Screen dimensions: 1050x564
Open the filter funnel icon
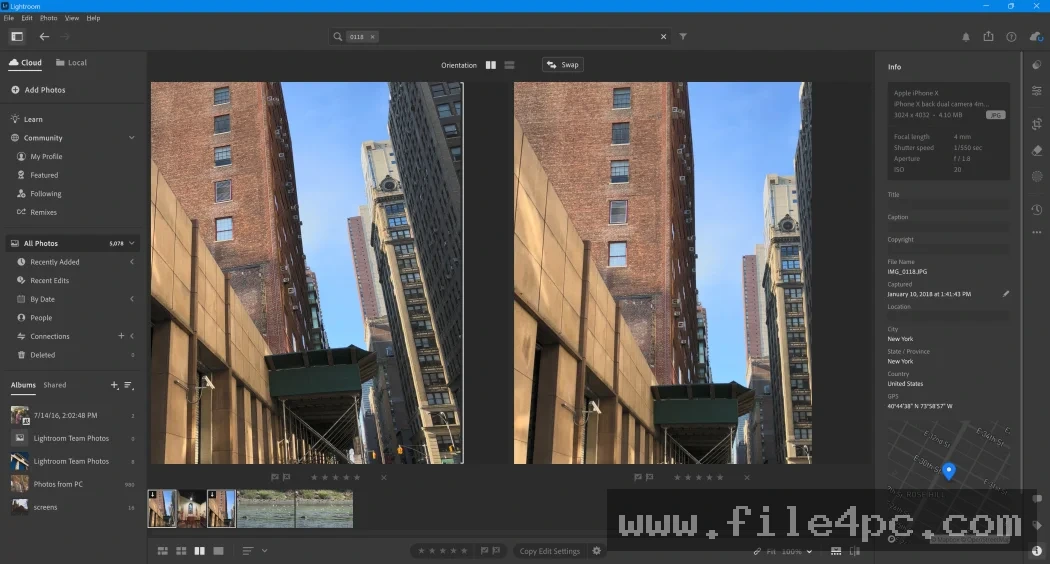pyautogui.click(x=683, y=37)
